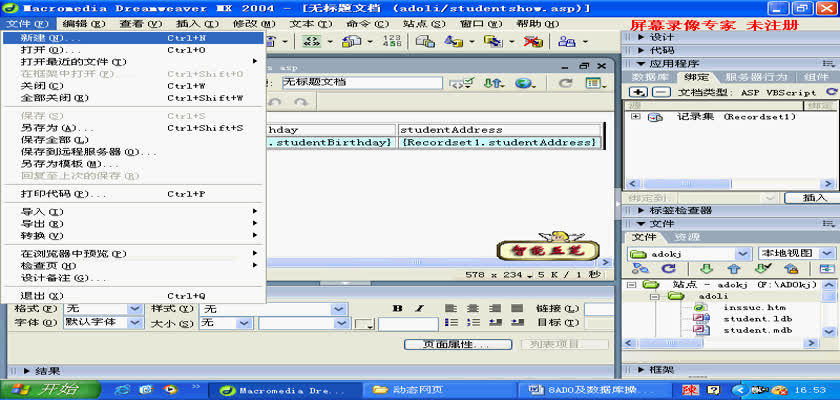840x400 pixels.
Task: Choose 另存为 in the File menu
Action: click(x=133, y=128)
